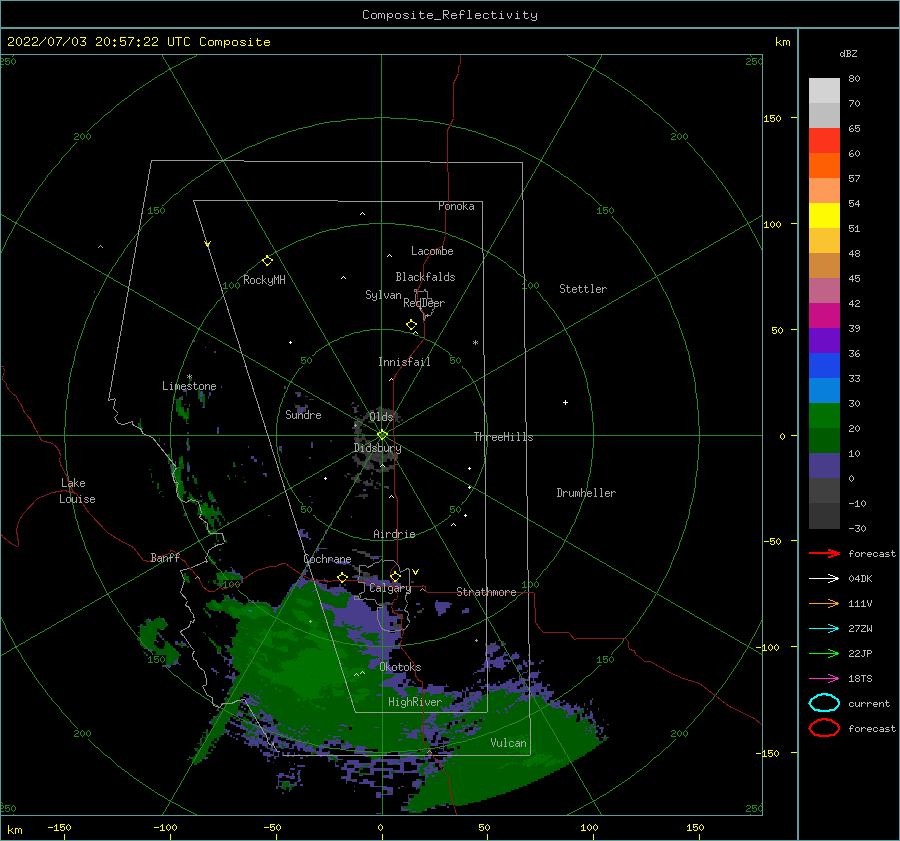Click the orange 111V arrow icon
The height and width of the screenshot is (841, 900).
(x=824, y=603)
